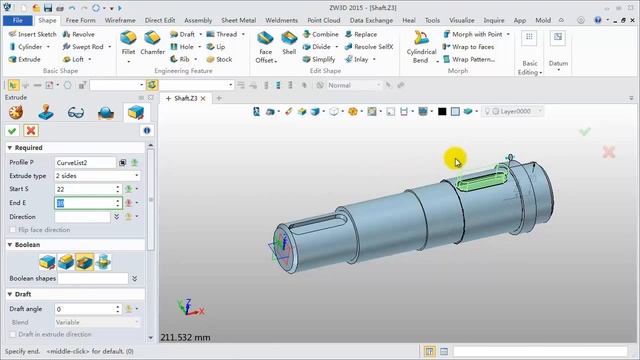Viewport: 640px width, 360px height.
Task: Select the Draft tool
Action: pos(182,34)
